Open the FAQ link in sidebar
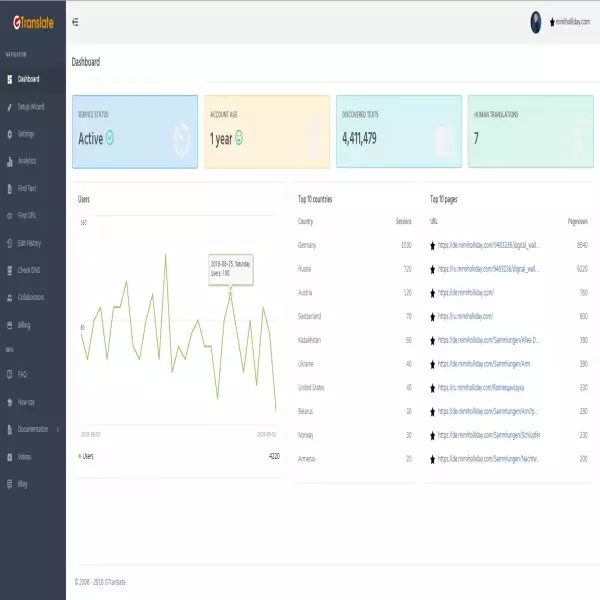The image size is (600, 600). click(x=22, y=374)
